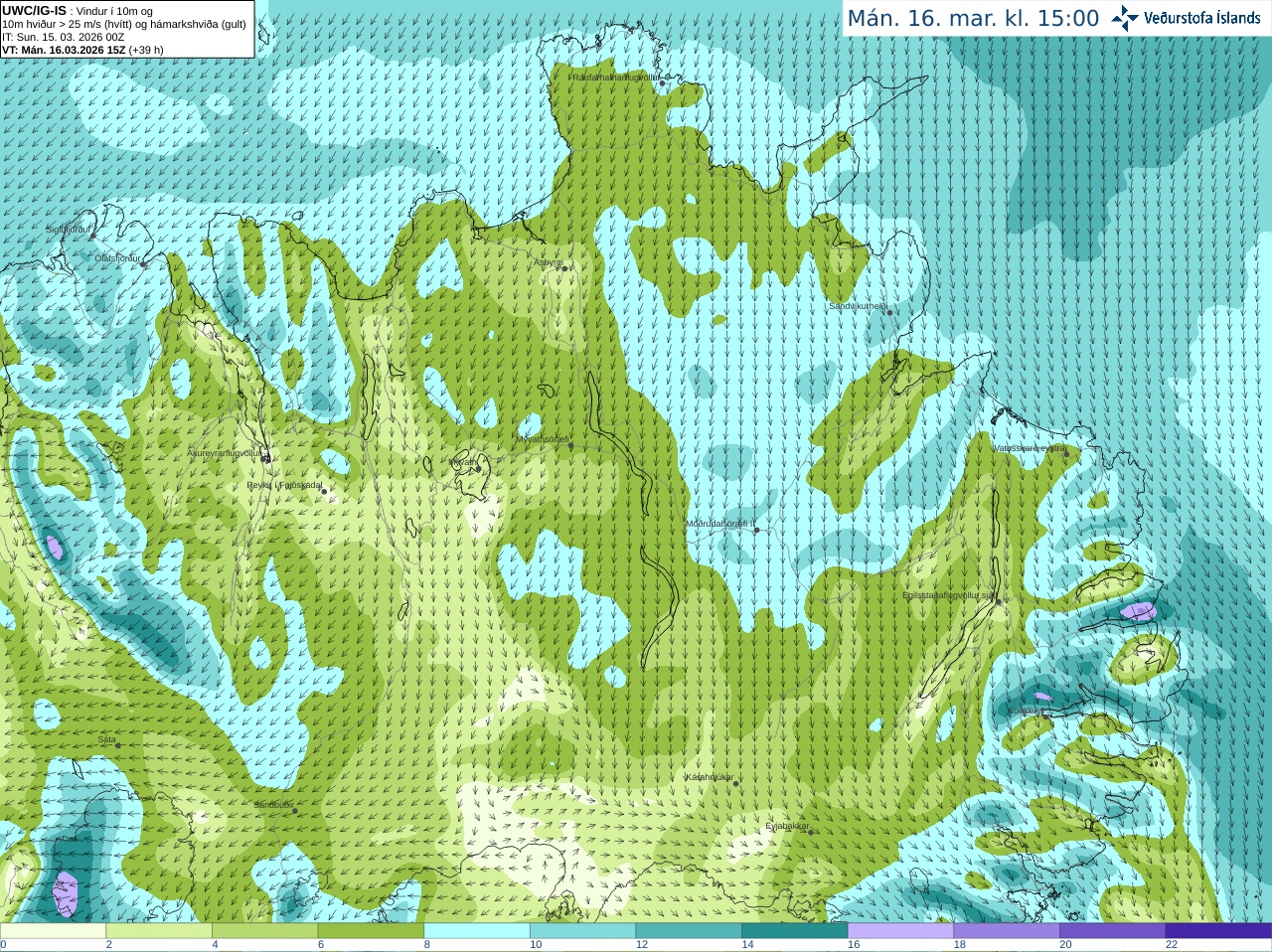Click the Egilsstaðaflugvöllur station dot
Viewport: 1272px width, 952px height.
tap(999, 601)
